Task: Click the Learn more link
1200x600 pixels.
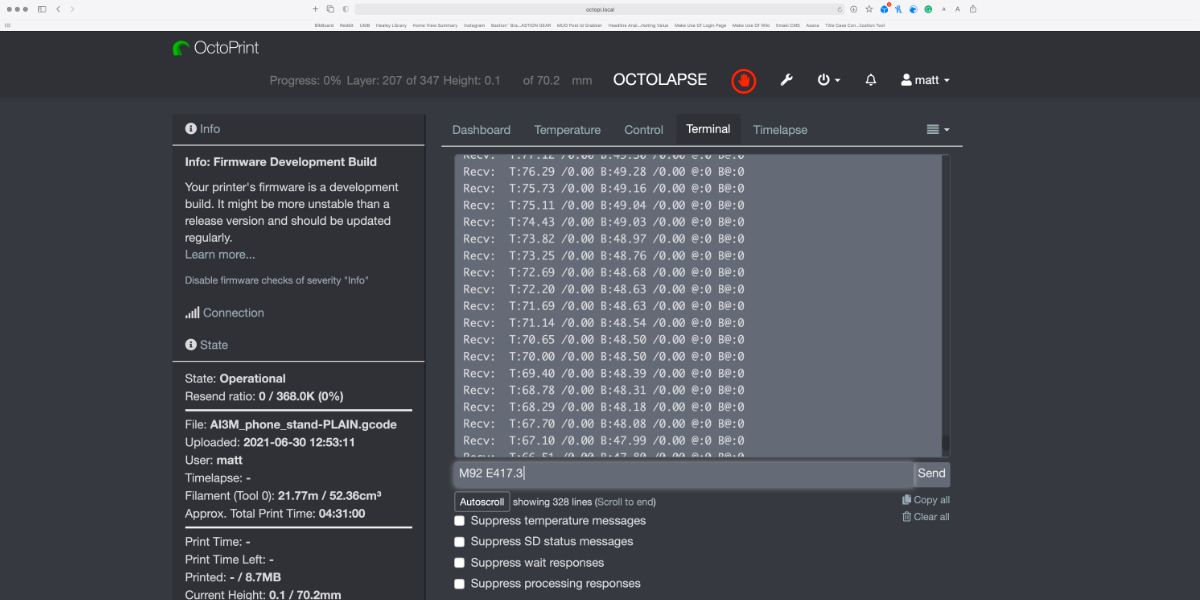Action: coord(218,254)
